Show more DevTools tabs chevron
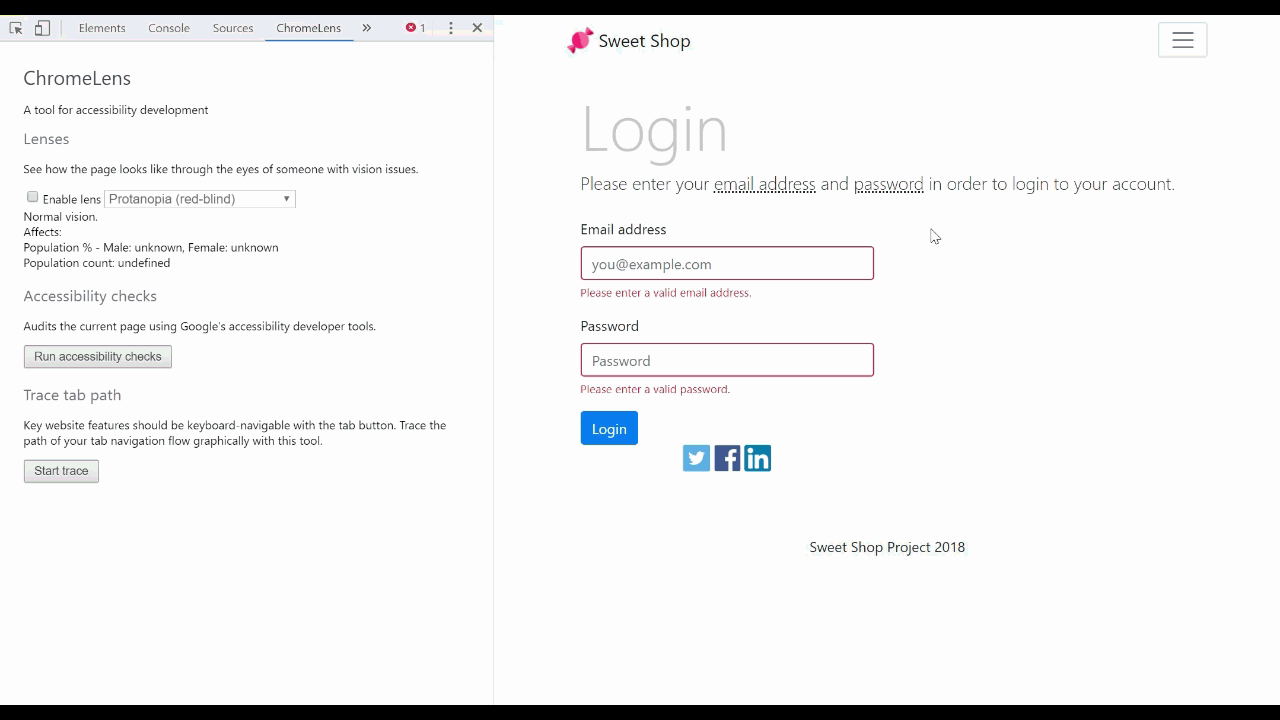This screenshot has height=720, width=1280. (366, 28)
